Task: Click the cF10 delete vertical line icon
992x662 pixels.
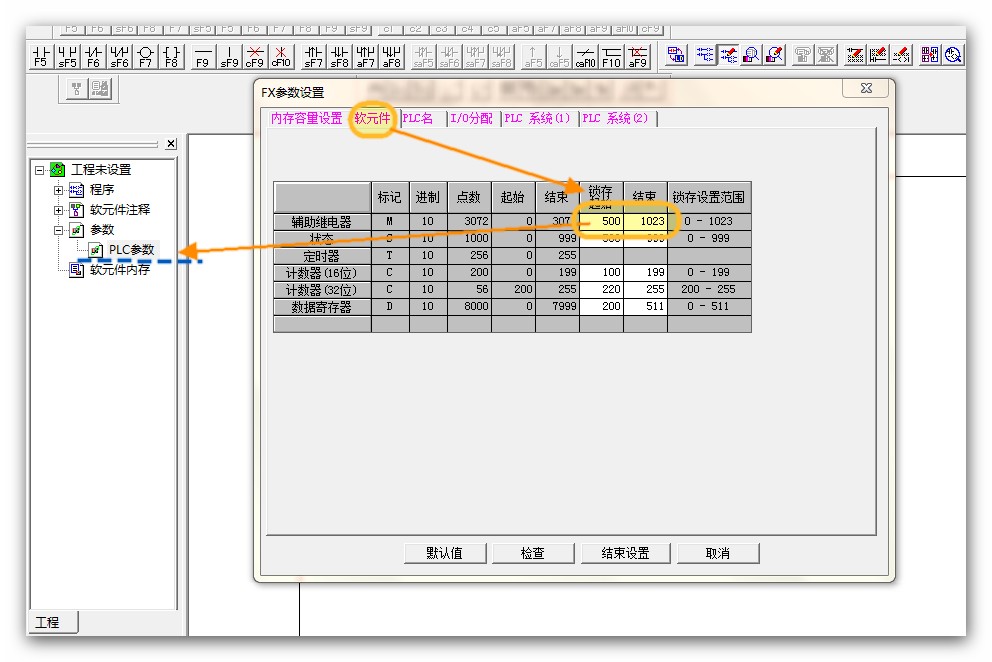Action: pos(281,55)
